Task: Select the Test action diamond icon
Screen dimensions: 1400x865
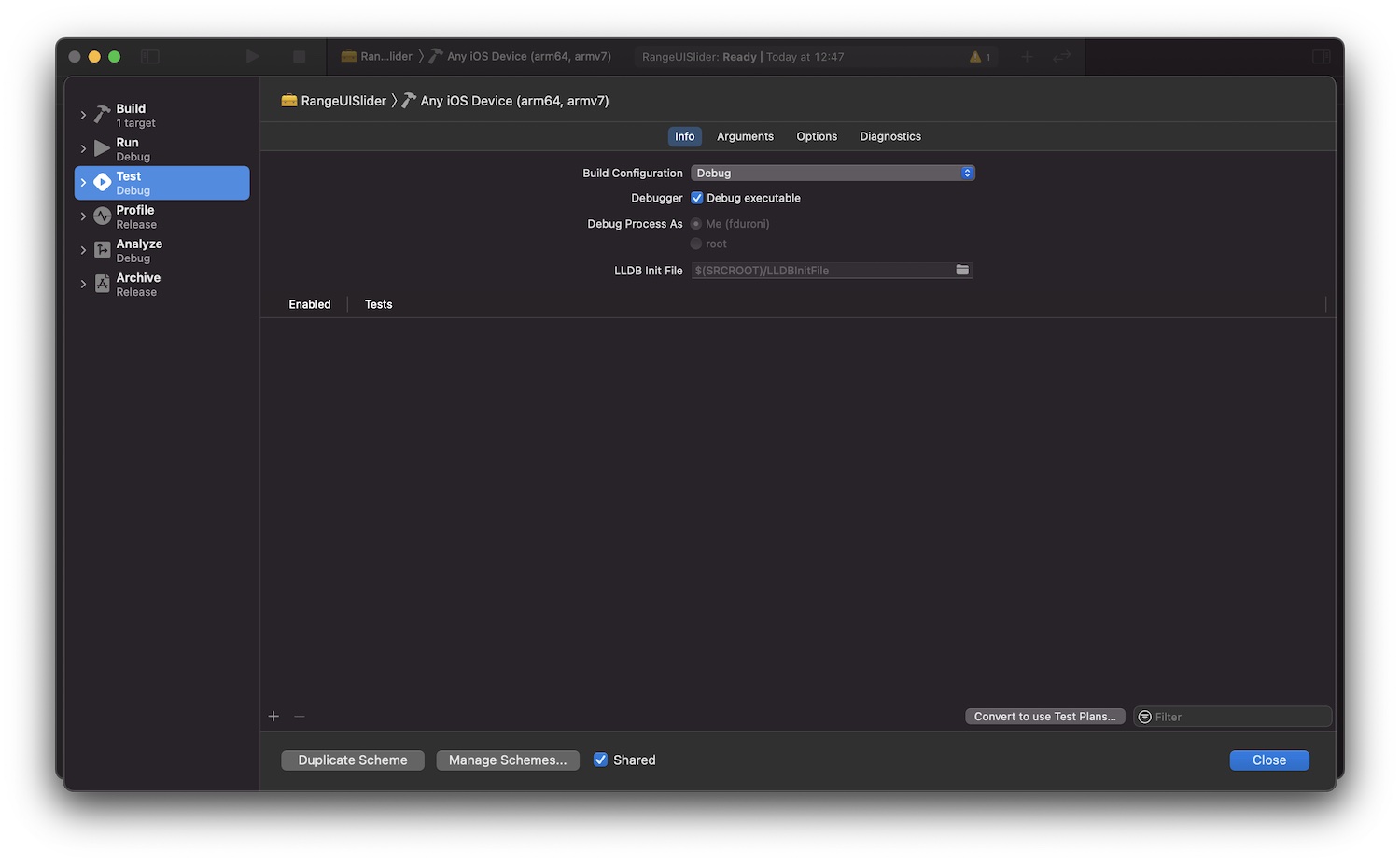Action: [103, 182]
